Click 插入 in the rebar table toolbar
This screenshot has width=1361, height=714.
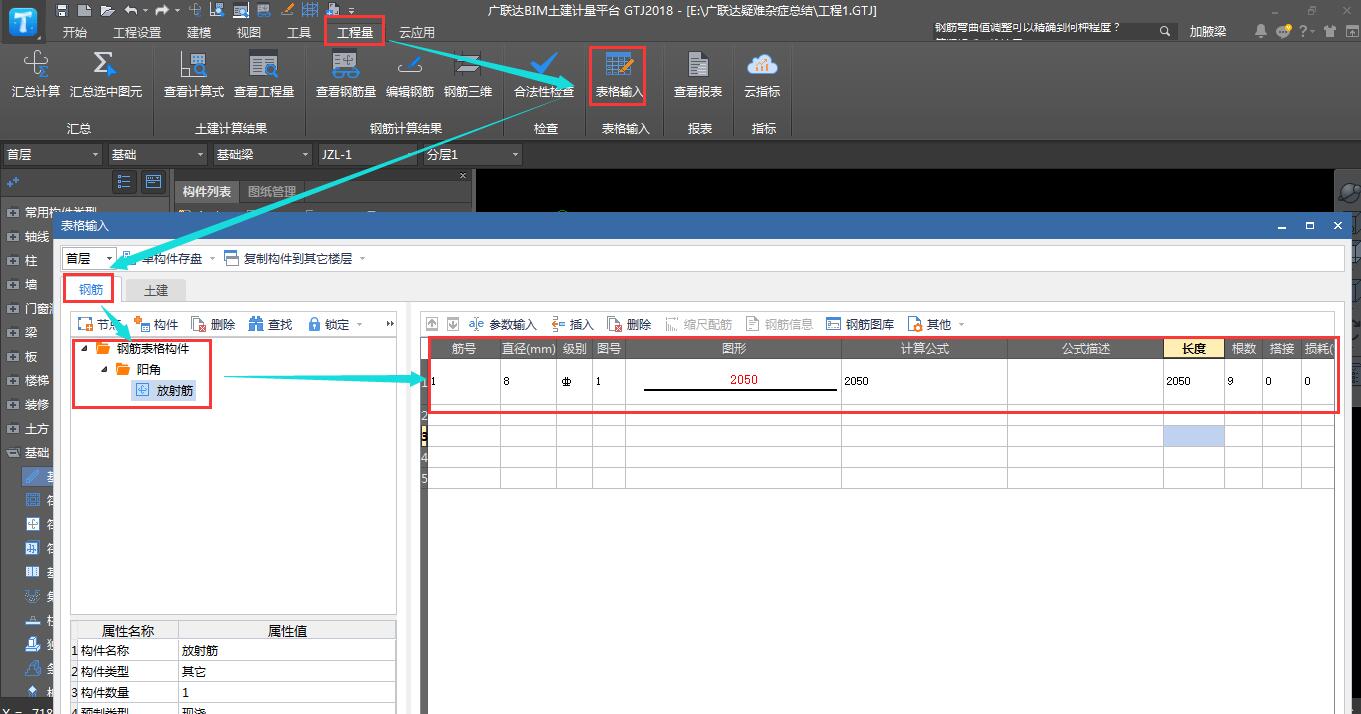[572, 324]
